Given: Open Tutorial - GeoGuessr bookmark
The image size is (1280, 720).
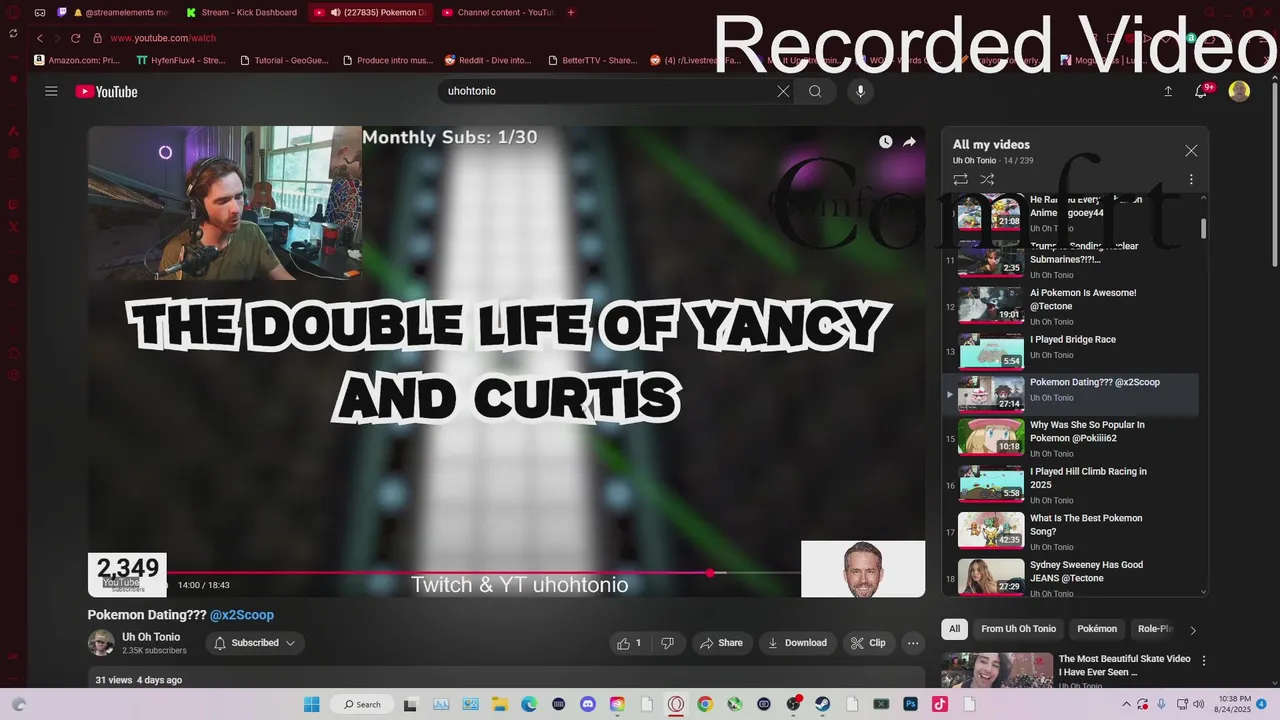Looking at the screenshot, I should (x=283, y=60).
